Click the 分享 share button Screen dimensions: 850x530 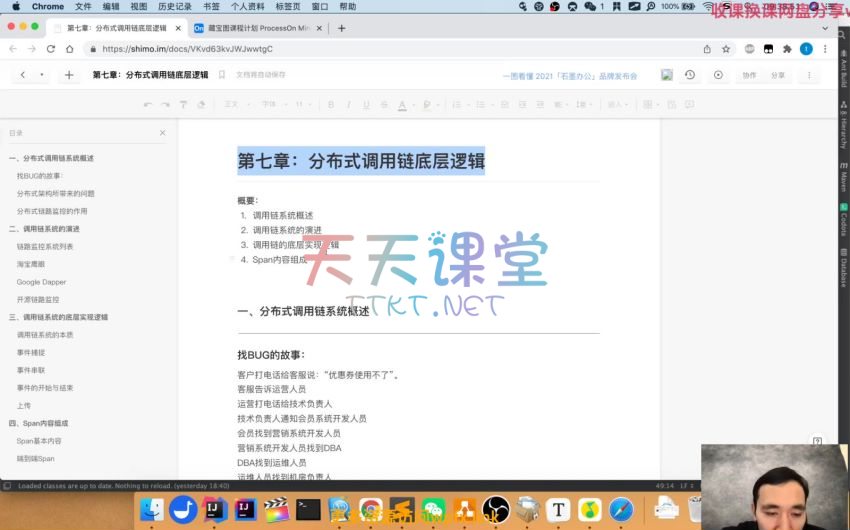tap(778, 75)
